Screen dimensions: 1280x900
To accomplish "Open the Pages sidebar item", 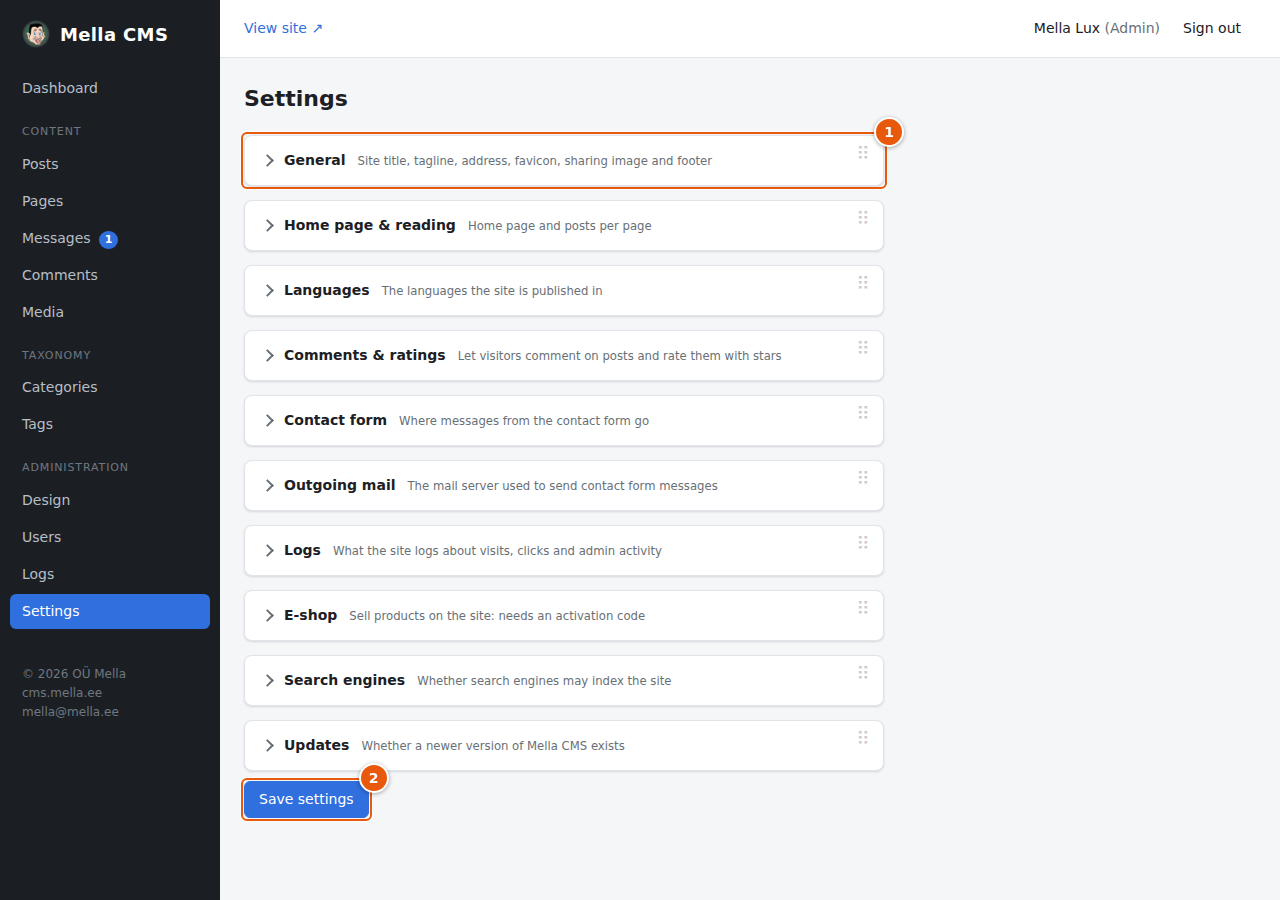I will coord(110,201).
